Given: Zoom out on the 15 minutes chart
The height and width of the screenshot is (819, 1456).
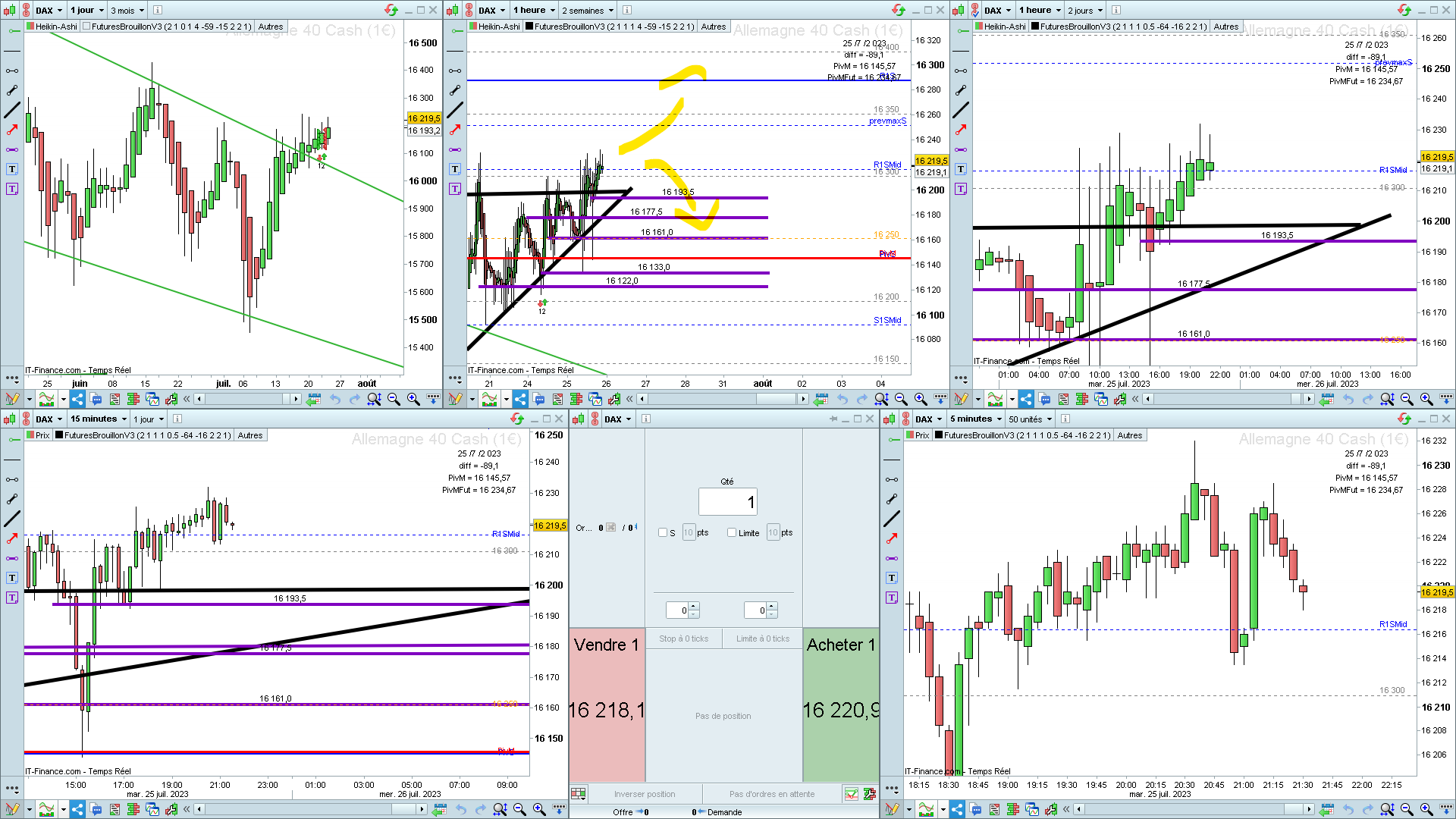Looking at the screenshot, I should coord(519,809).
